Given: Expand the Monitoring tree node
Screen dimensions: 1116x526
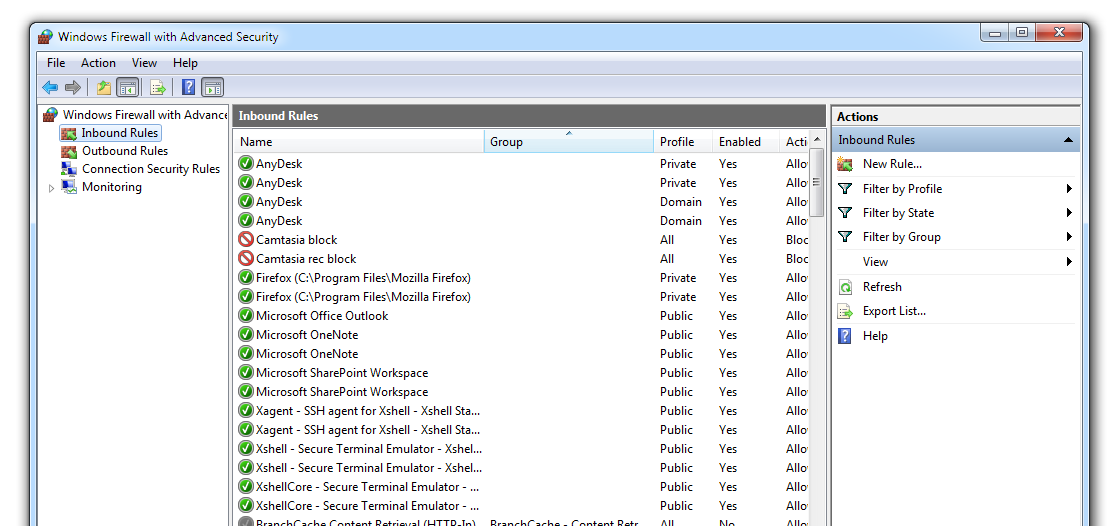Looking at the screenshot, I should (51, 188).
